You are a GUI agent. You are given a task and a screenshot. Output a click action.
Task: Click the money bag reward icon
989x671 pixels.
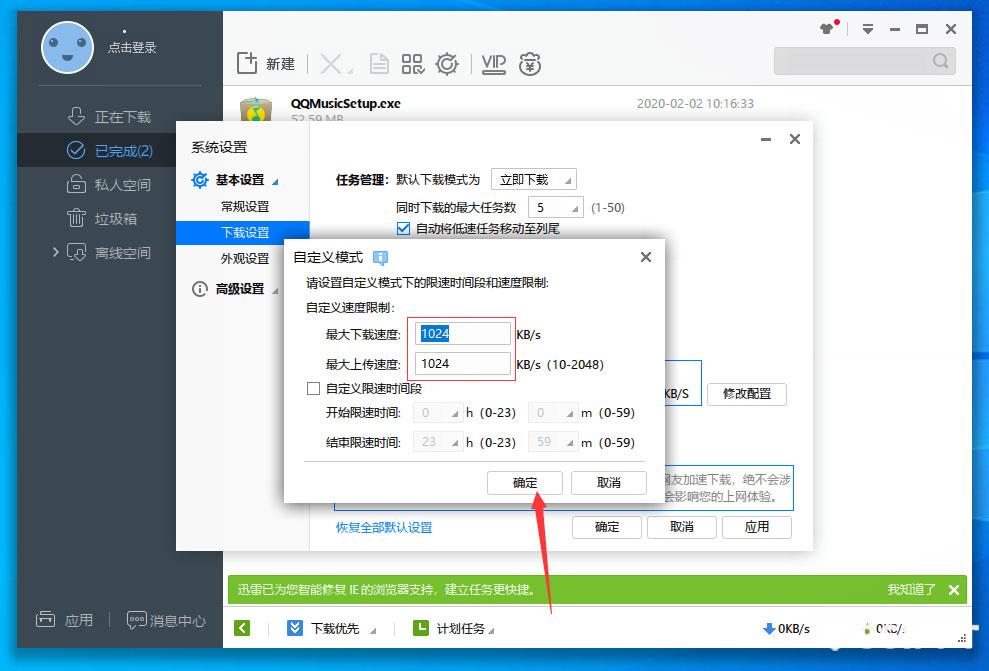coord(530,64)
